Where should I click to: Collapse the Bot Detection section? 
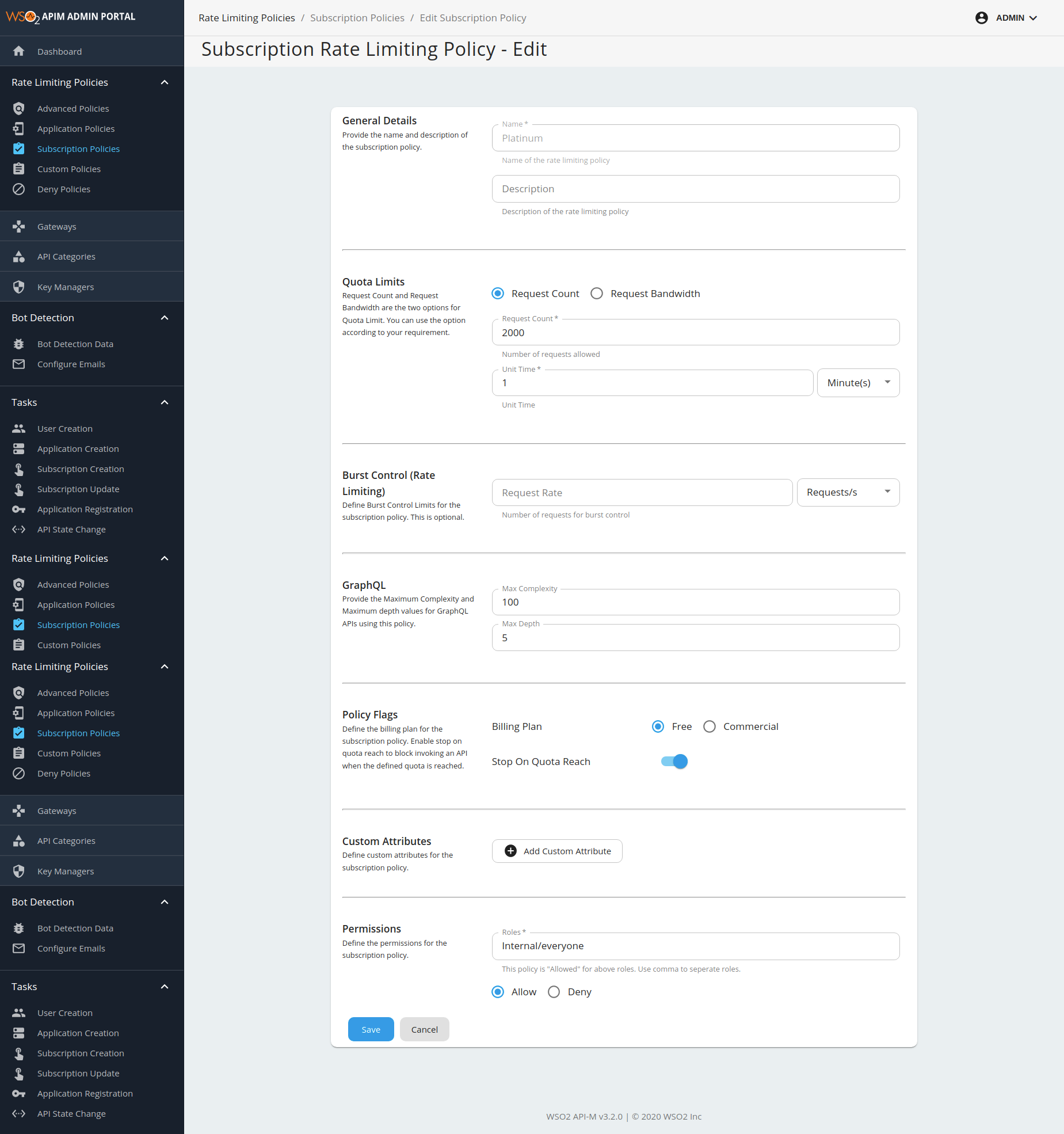(x=165, y=317)
